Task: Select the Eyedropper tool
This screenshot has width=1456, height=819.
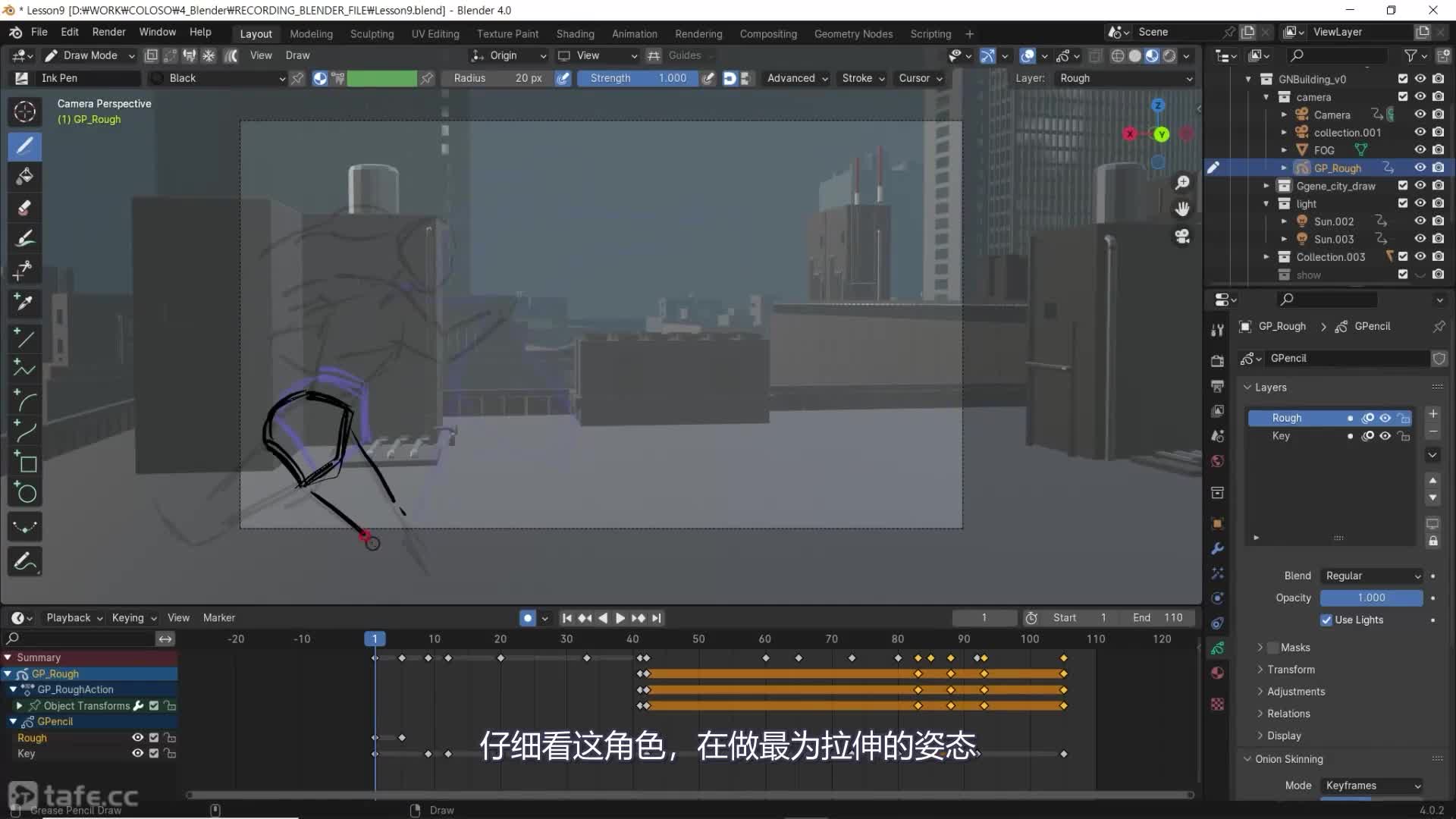Action: pos(24,303)
